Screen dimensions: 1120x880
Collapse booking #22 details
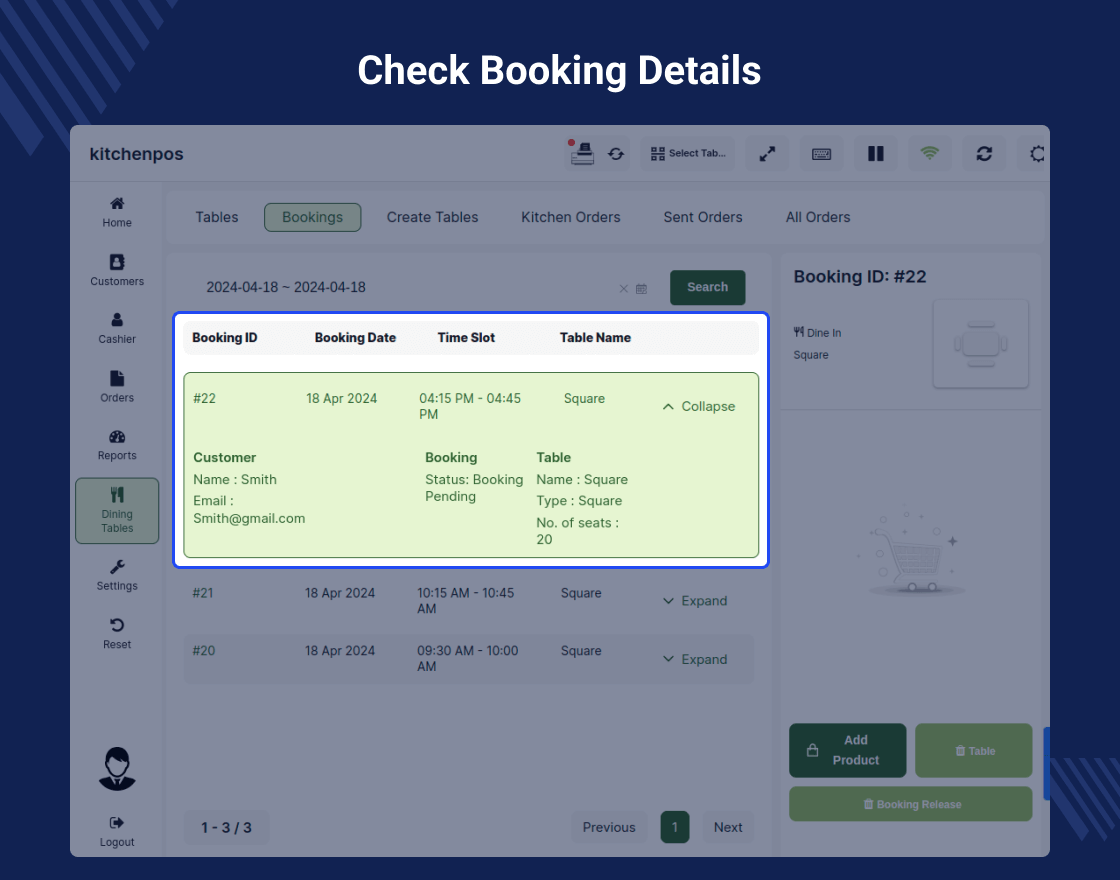[697, 406]
